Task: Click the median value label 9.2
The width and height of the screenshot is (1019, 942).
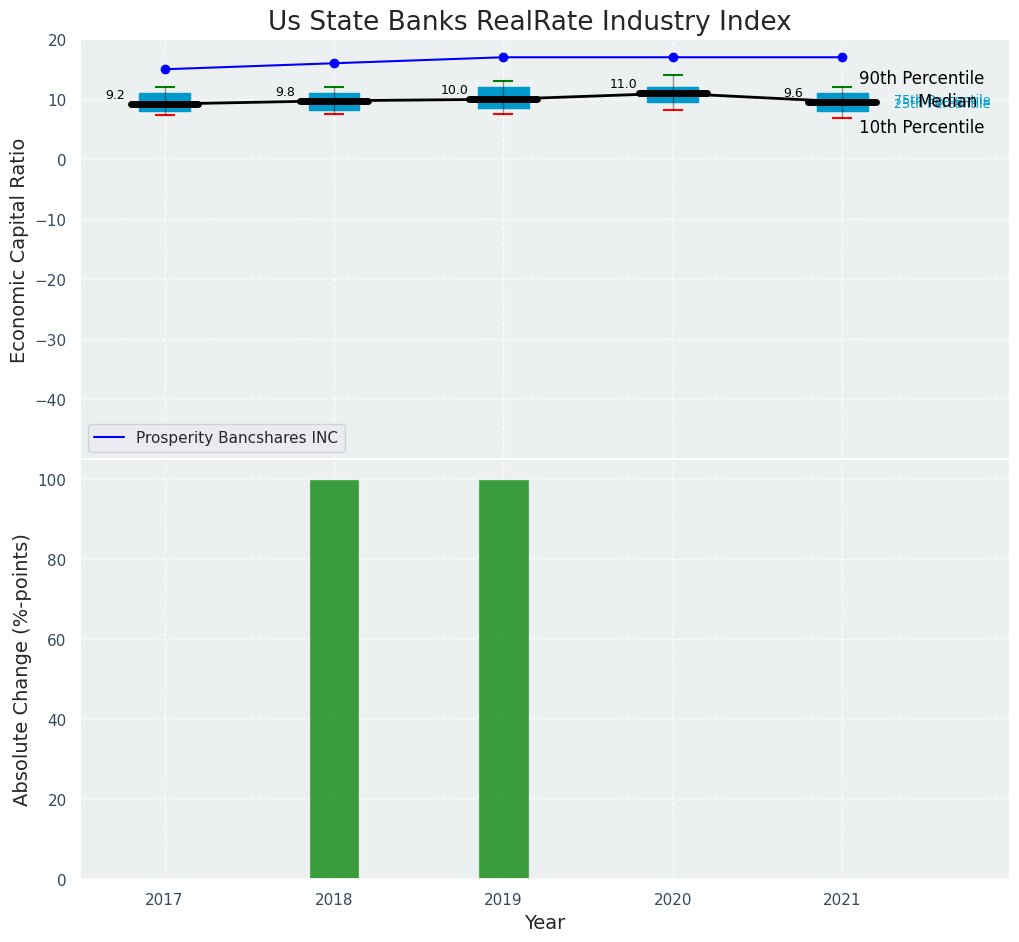Action: coord(115,95)
